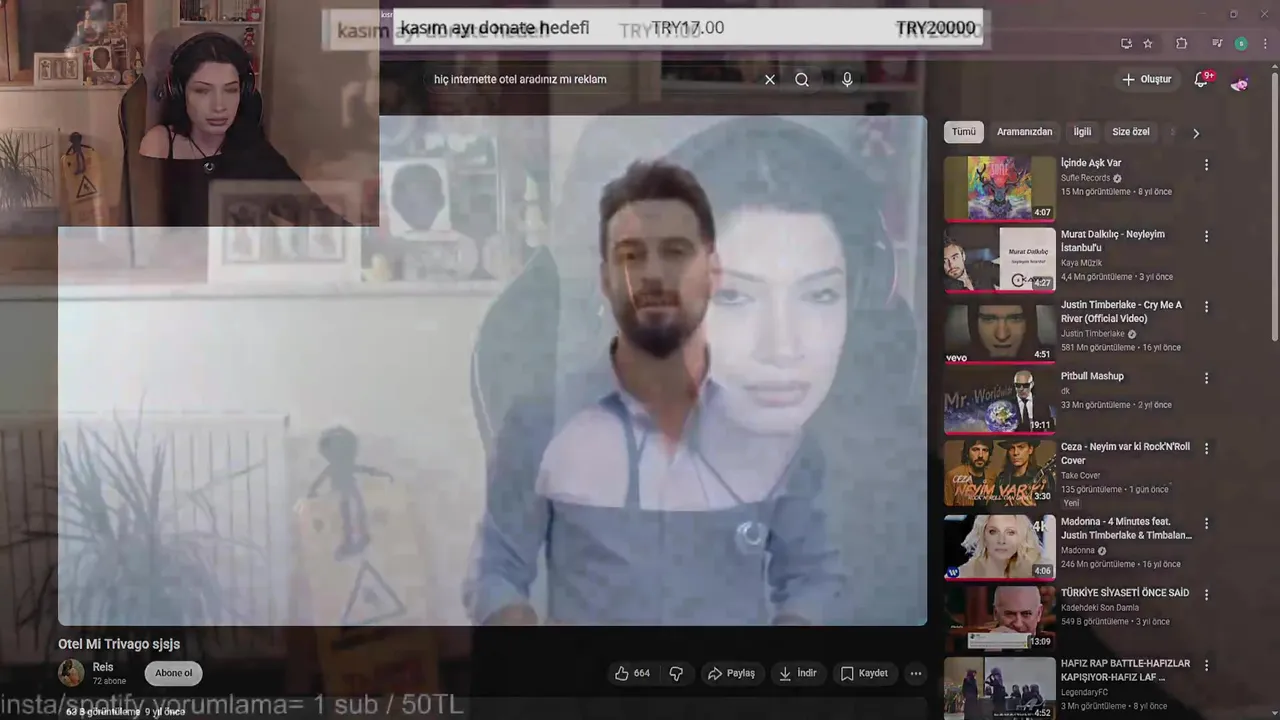Open options menu for HAFIZ RAP BATTLE
1280x720 pixels.
1206,665
